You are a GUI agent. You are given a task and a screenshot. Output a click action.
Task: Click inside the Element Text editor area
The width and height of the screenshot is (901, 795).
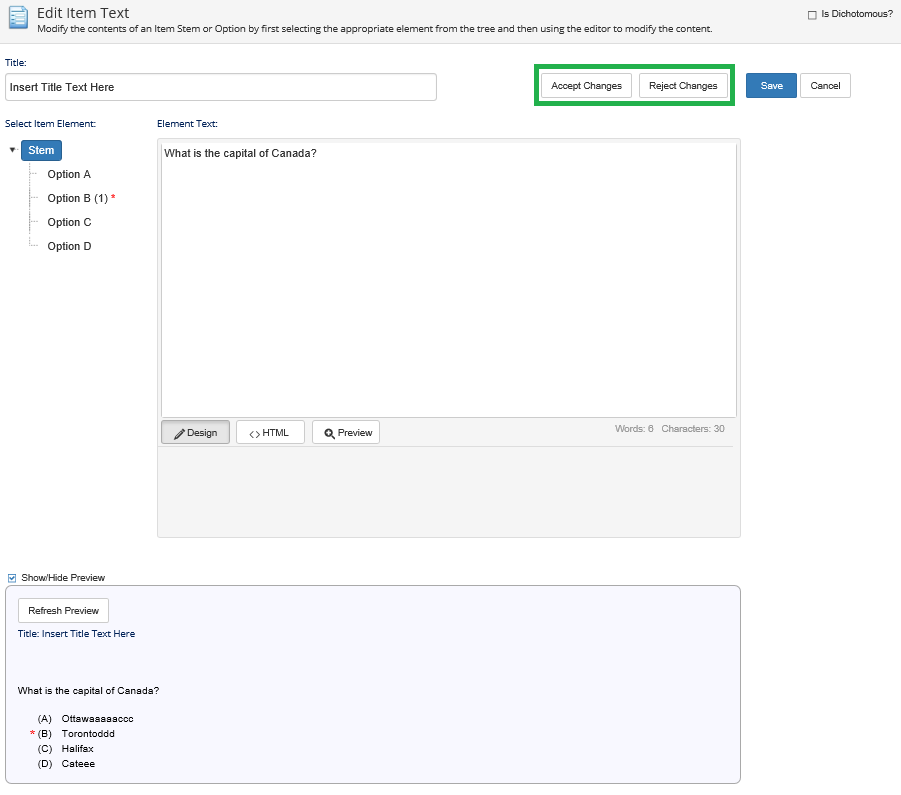pos(448,280)
